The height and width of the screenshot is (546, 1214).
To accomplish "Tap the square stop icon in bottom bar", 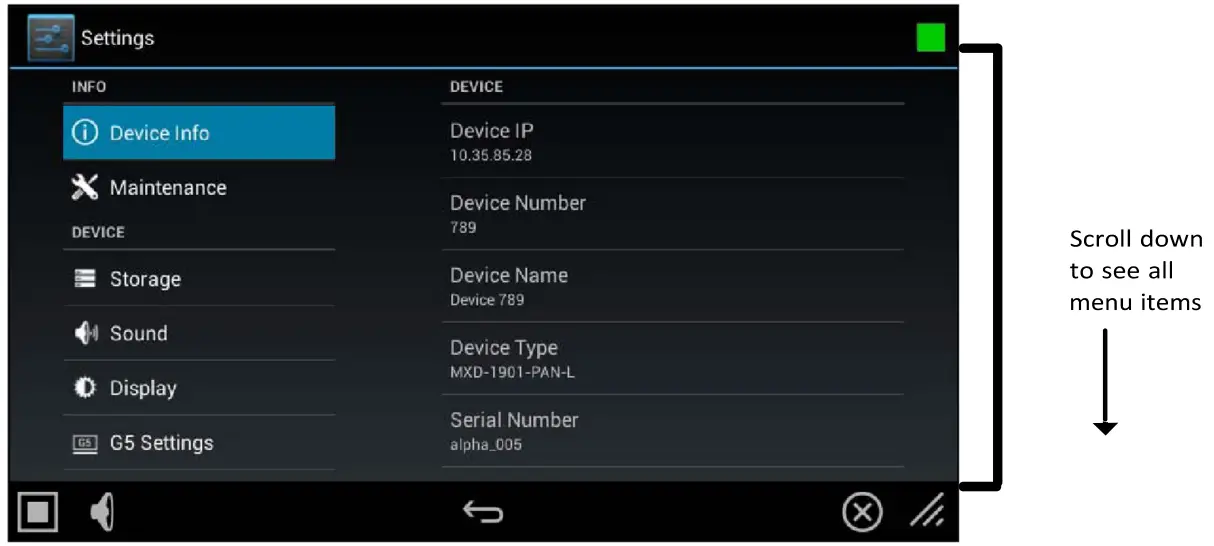I will pyautogui.click(x=37, y=513).
